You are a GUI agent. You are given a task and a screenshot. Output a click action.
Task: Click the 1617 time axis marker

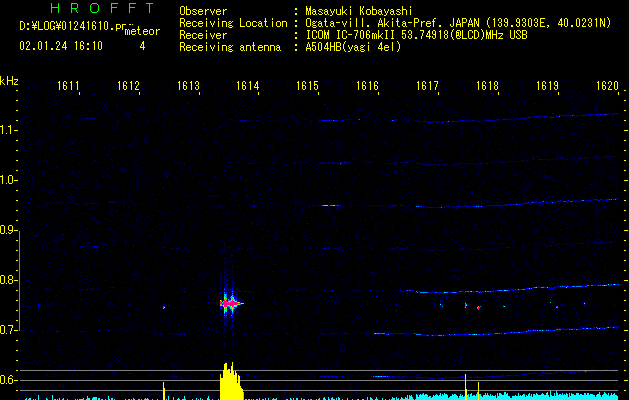coord(427,86)
